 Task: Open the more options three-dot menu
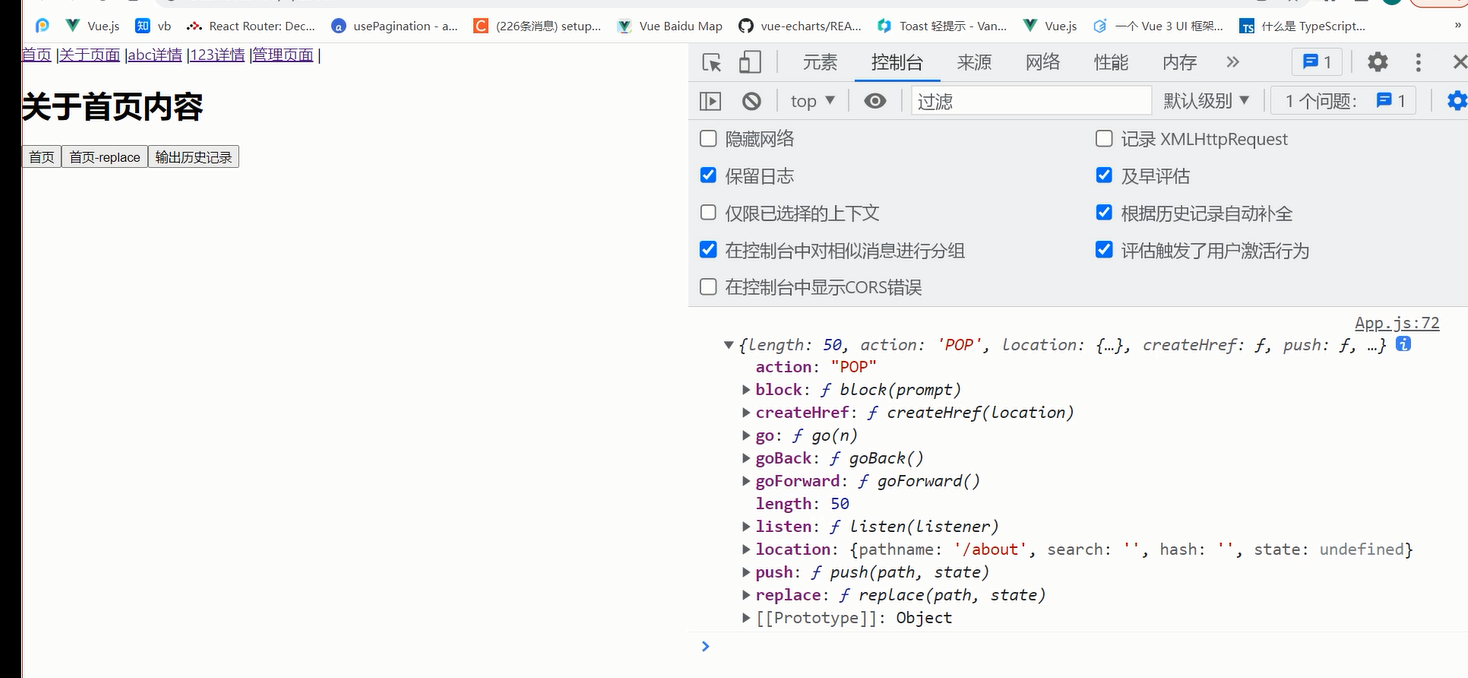coord(1418,61)
